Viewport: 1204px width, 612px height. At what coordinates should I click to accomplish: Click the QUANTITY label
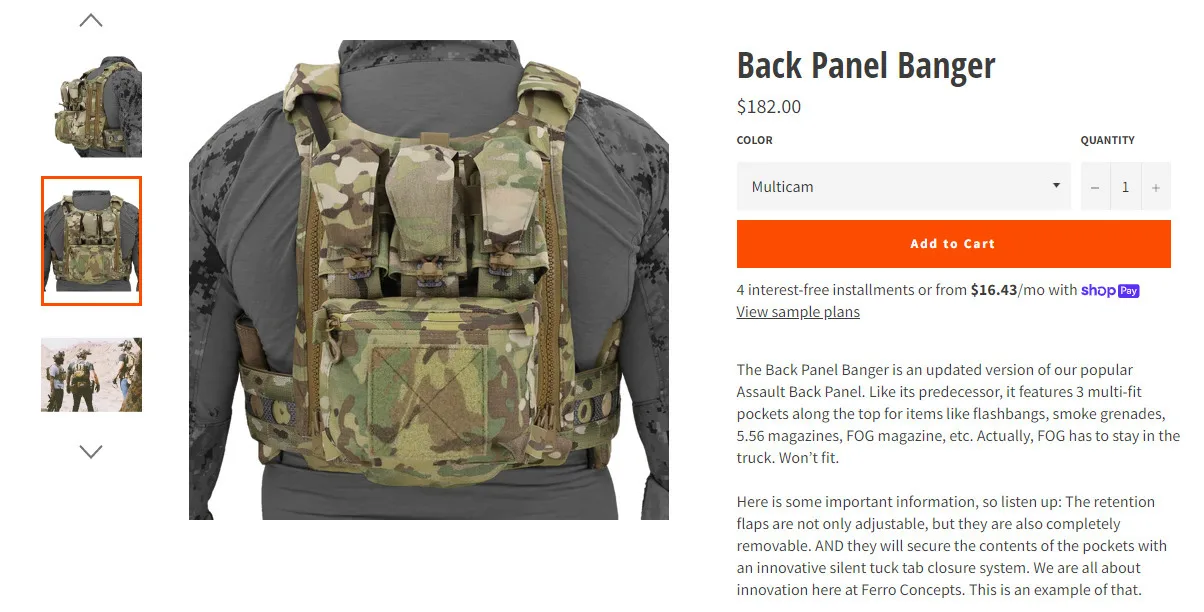pyautogui.click(x=1108, y=140)
